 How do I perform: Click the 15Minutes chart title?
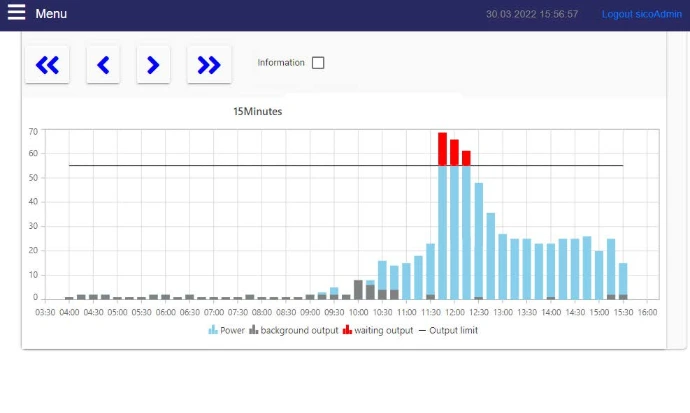click(257, 111)
